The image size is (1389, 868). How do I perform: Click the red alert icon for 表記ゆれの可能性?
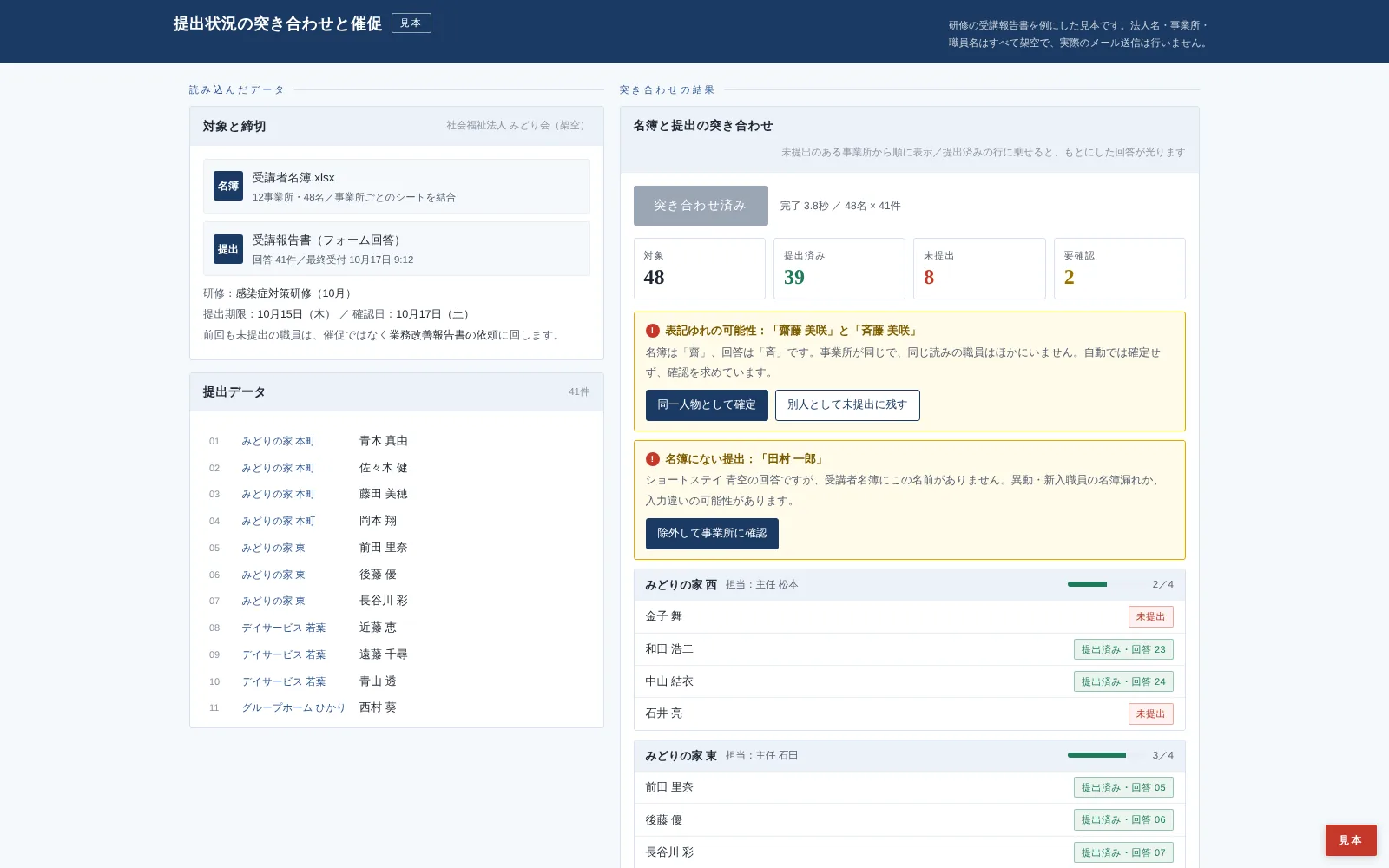[x=653, y=331]
